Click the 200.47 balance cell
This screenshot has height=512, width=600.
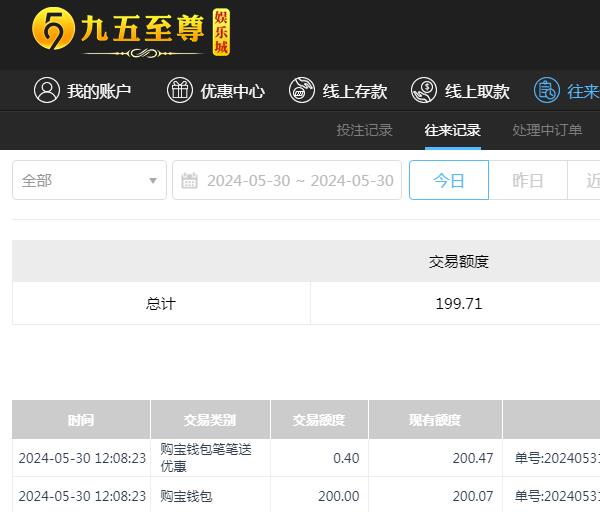tap(473, 458)
